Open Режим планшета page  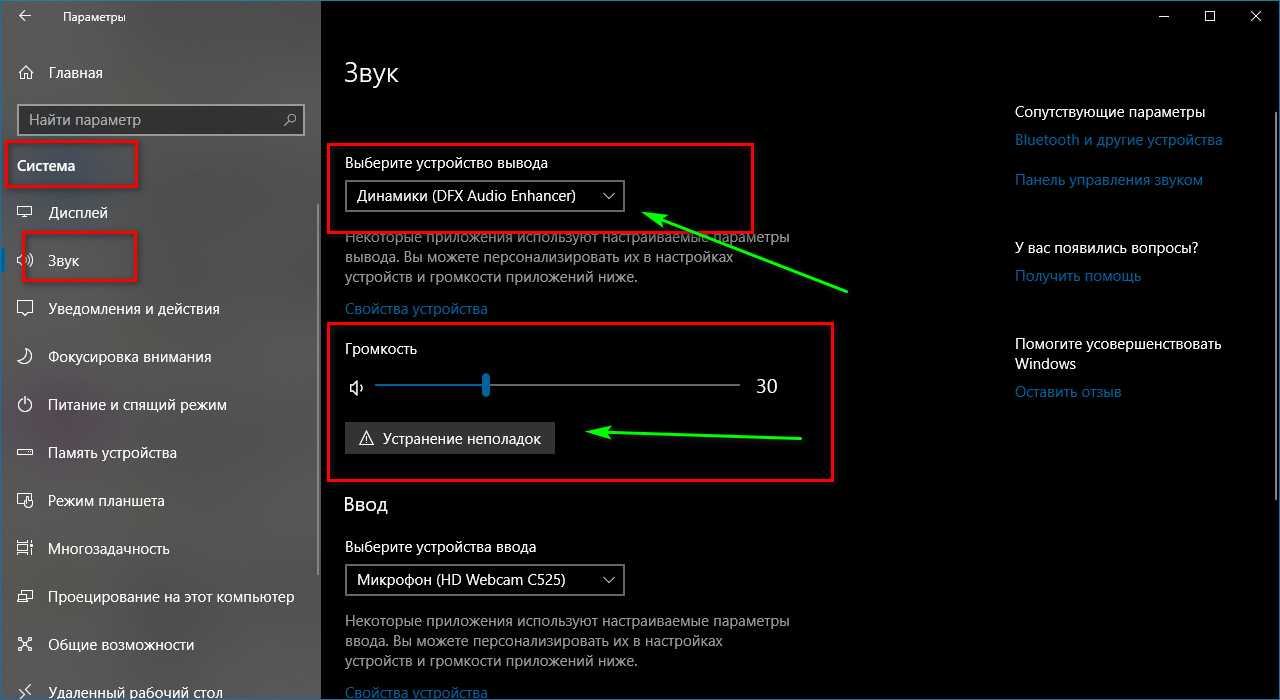click(x=106, y=501)
